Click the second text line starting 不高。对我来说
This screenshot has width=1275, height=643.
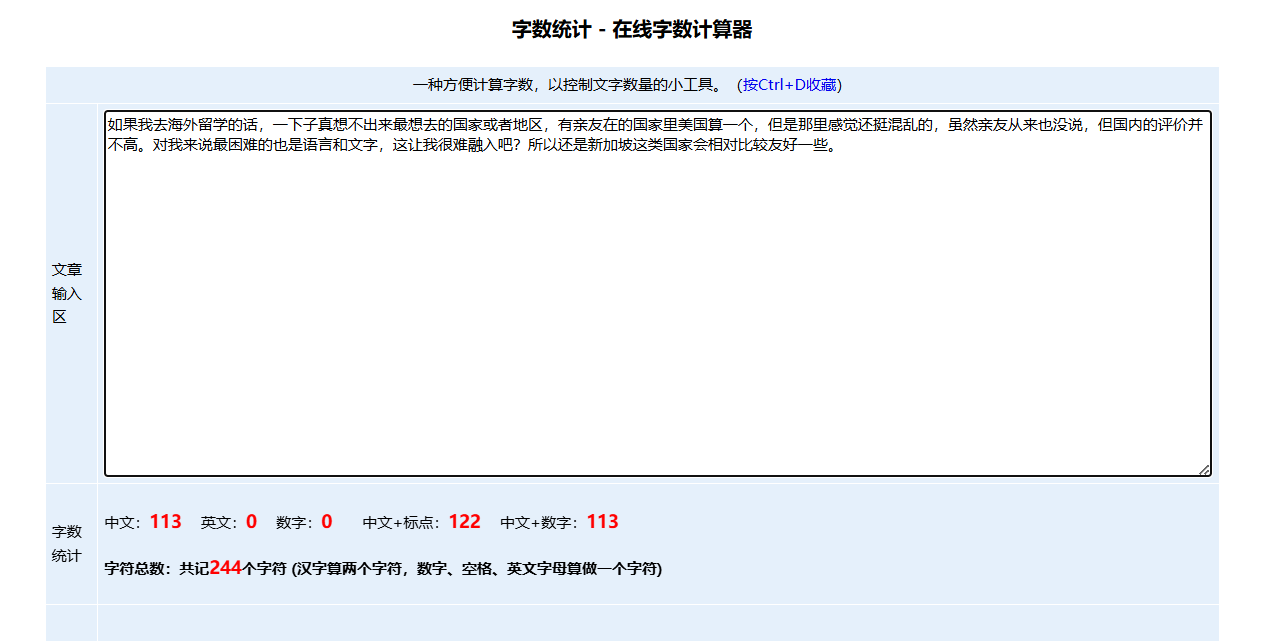point(471,146)
